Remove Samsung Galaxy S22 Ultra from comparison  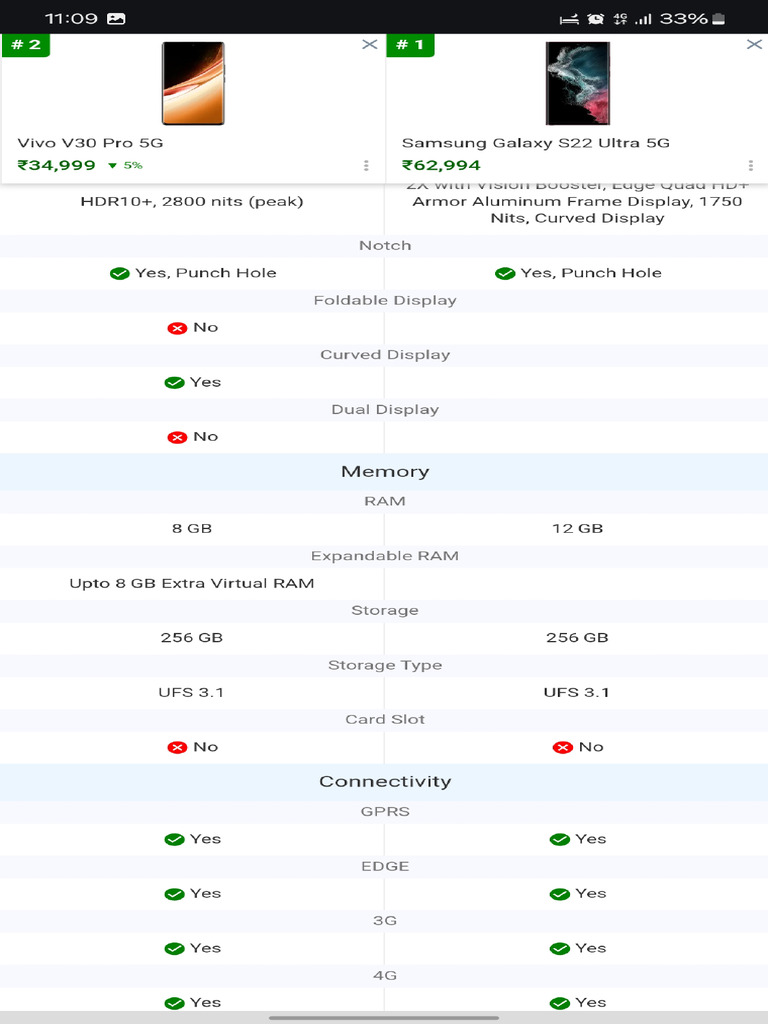coord(754,44)
